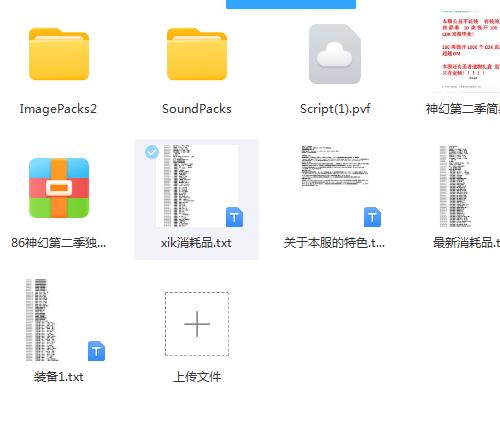Click the blue T badge on xik消耗品.txt
Viewport: 500px width, 435px height.
(234, 217)
